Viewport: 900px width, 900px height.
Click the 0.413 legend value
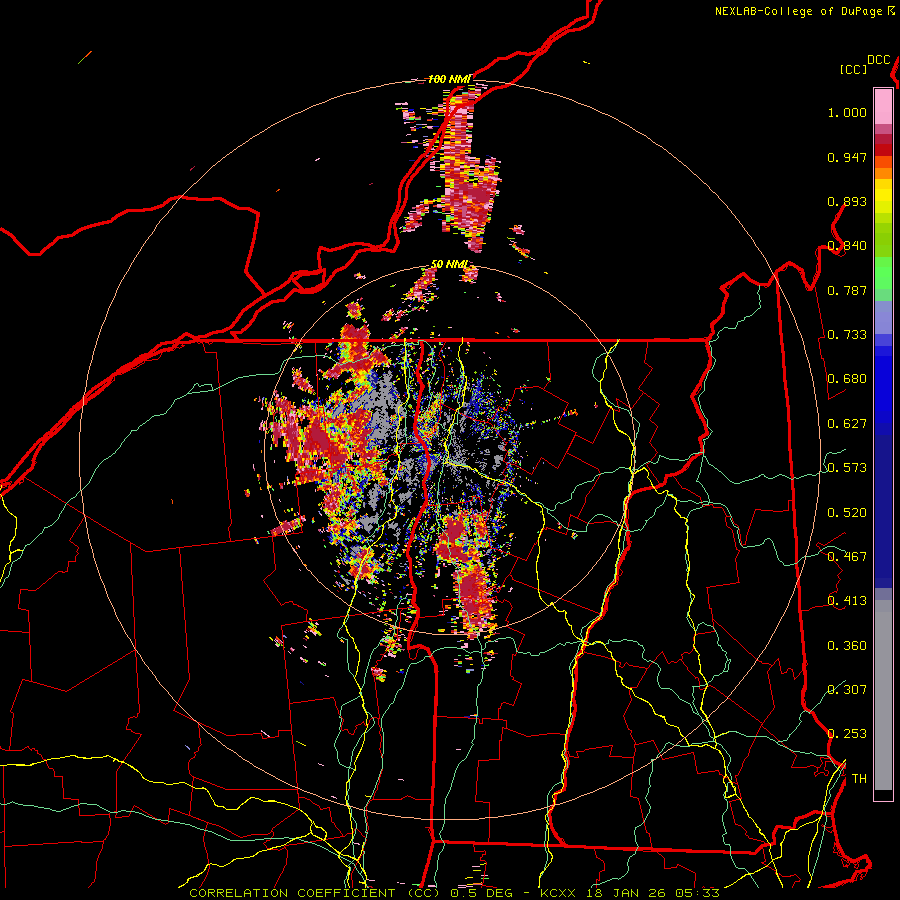coord(847,601)
